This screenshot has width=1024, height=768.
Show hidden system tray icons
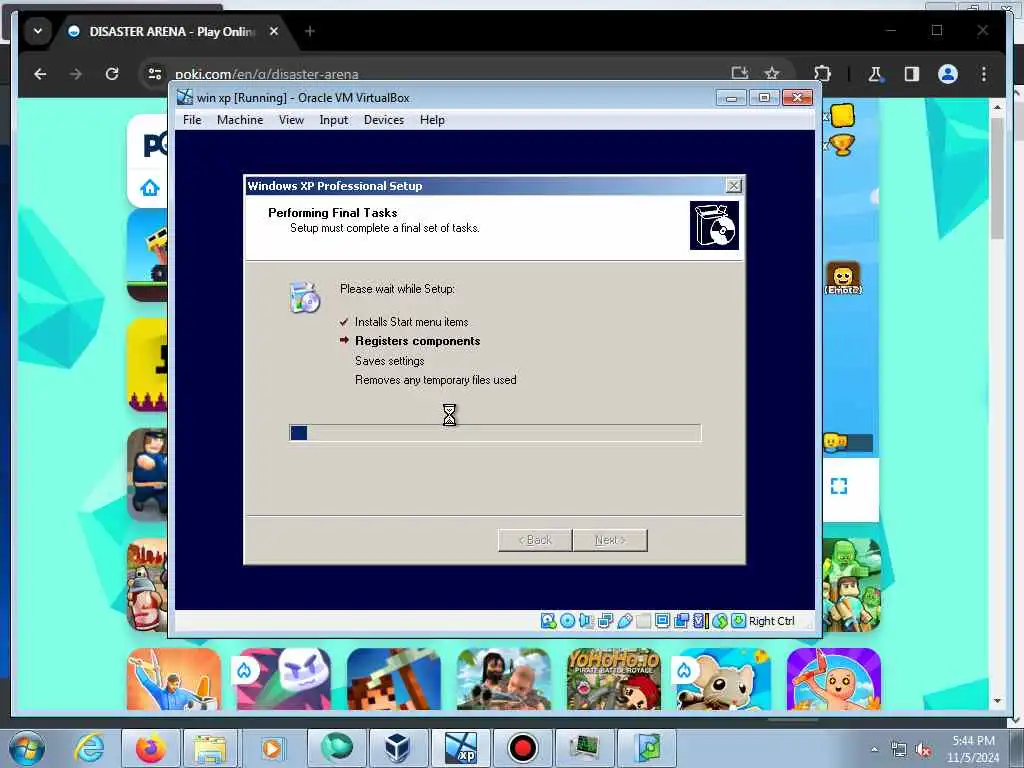pos(874,750)
